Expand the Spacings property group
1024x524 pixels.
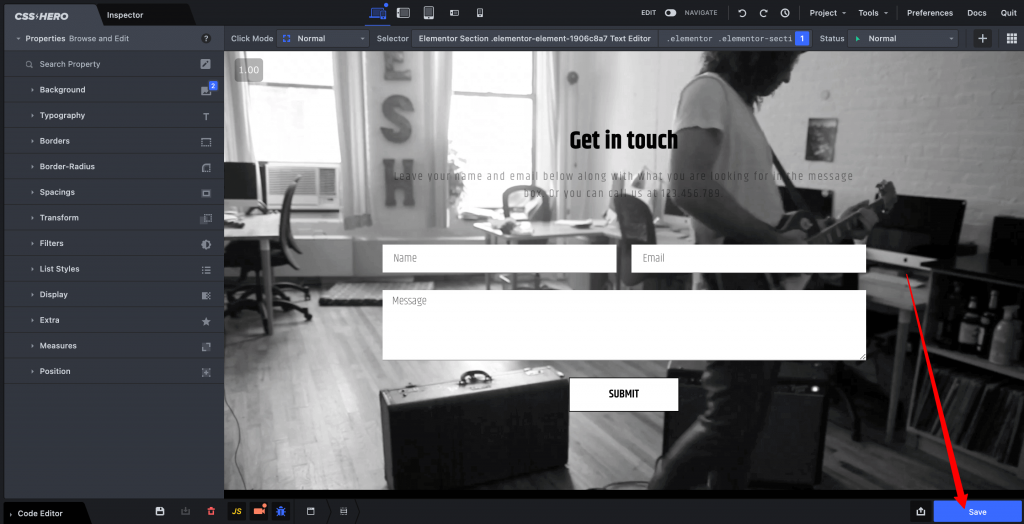pyautogui.click(x=114, y=192)
